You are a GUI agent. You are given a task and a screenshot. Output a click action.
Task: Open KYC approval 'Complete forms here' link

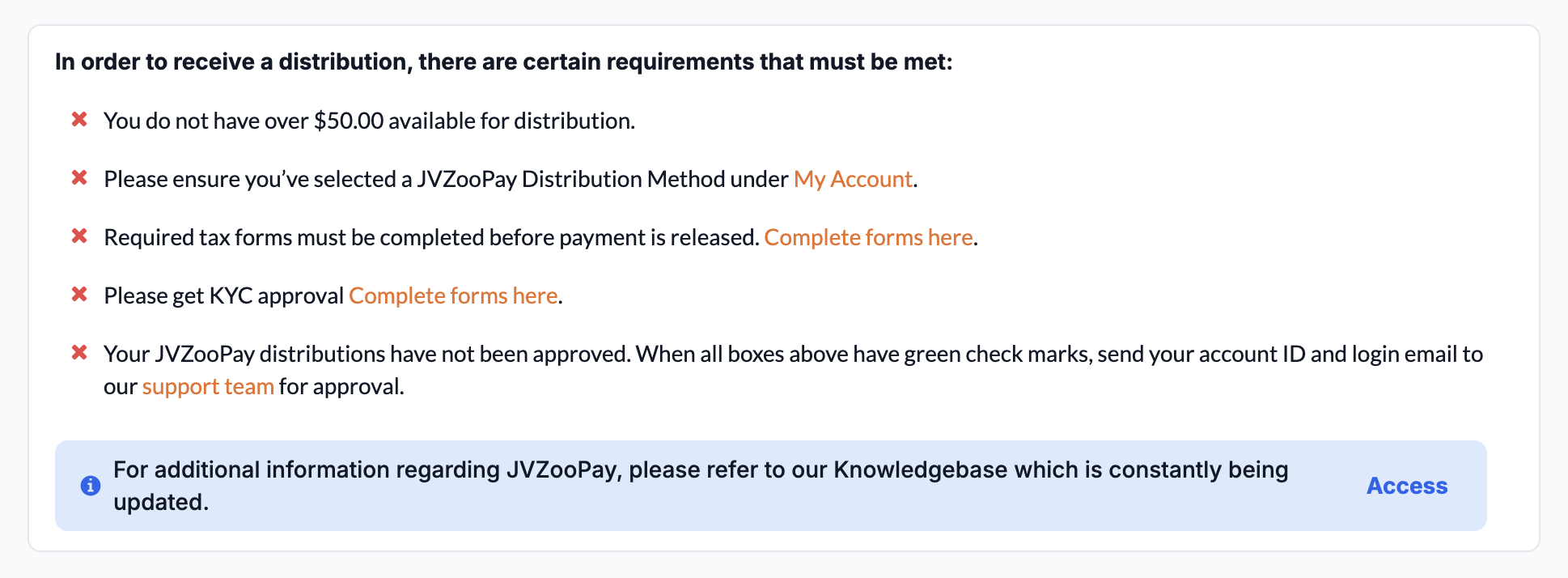tap(453, 295)
